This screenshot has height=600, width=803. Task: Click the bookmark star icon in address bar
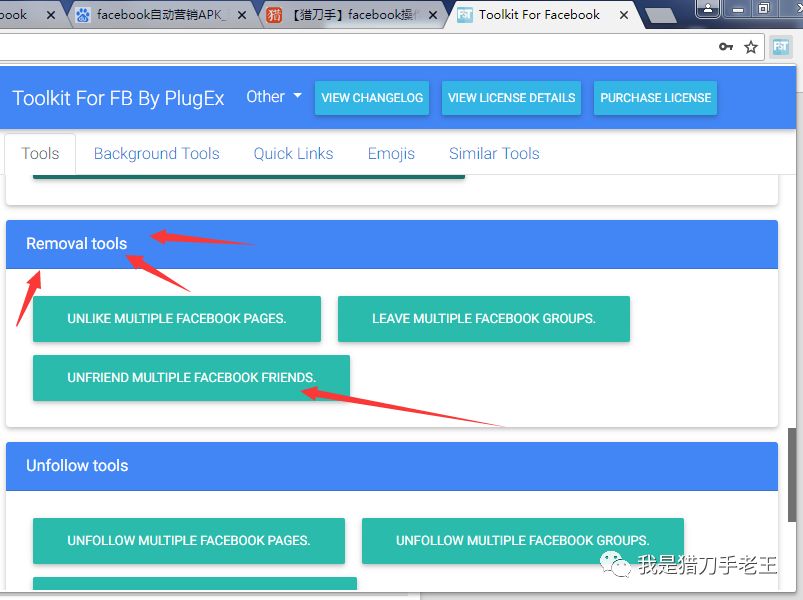(x=751, y=47)
